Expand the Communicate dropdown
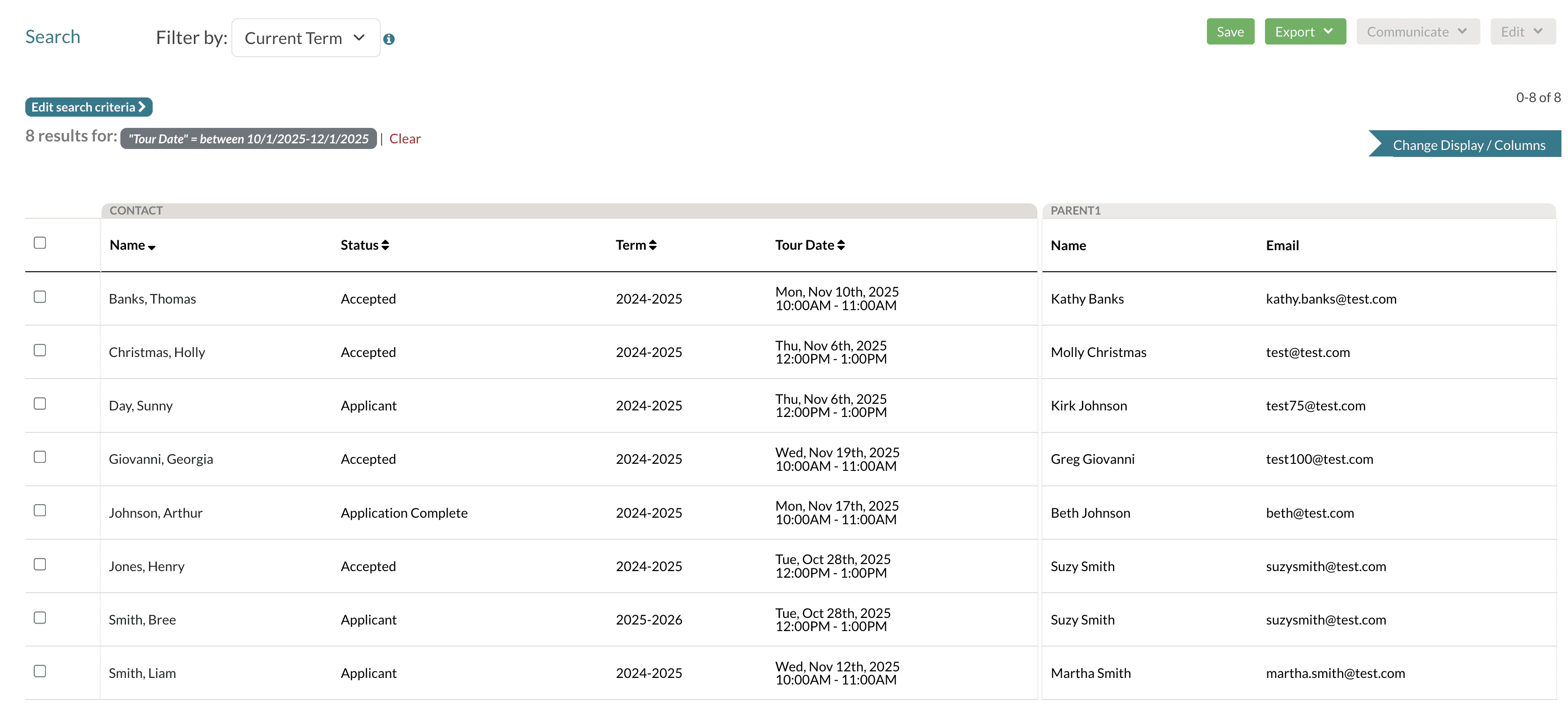 tap(1418, 32)
